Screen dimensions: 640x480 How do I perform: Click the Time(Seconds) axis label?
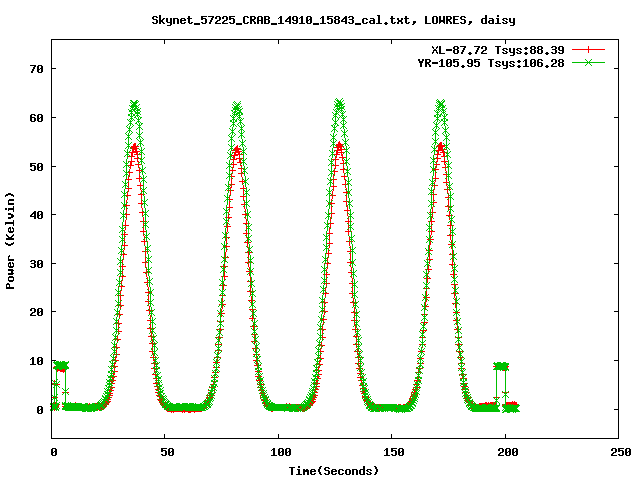pos(333,471)
